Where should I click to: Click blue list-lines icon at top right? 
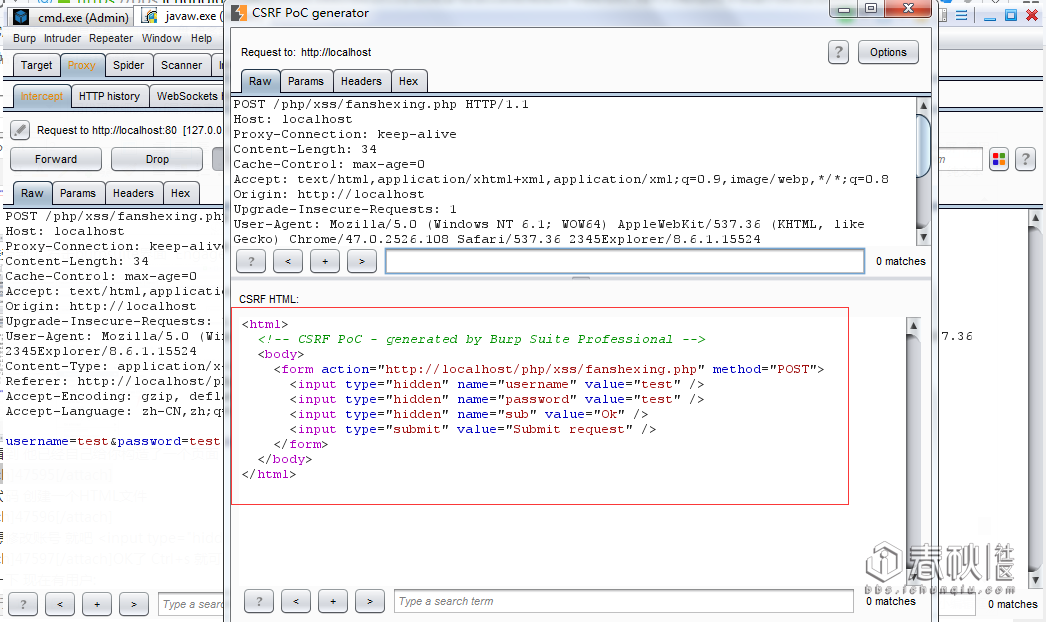tap(961, 15)
